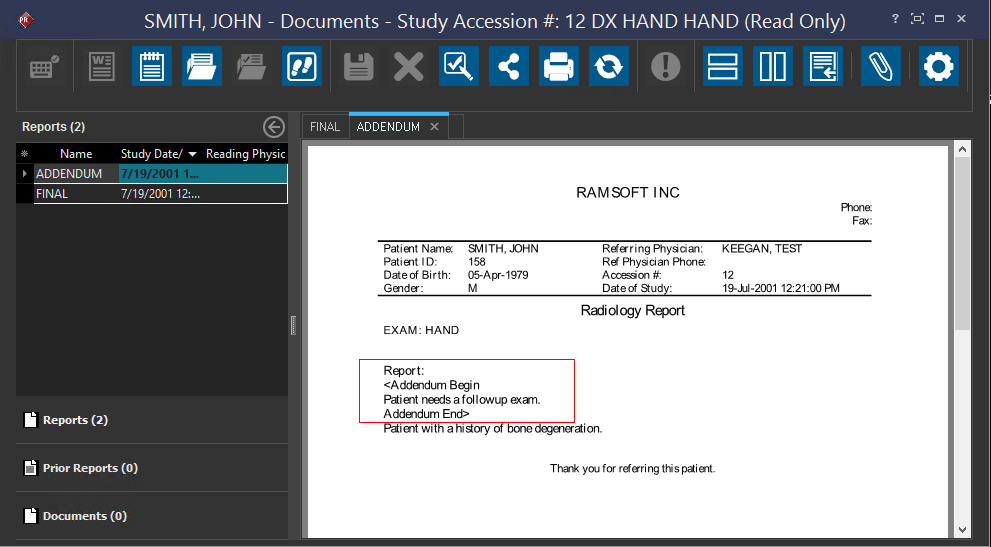Expand the Documents (0) section
This screenshot has width=991, height=547.
(x=84, y=516)
